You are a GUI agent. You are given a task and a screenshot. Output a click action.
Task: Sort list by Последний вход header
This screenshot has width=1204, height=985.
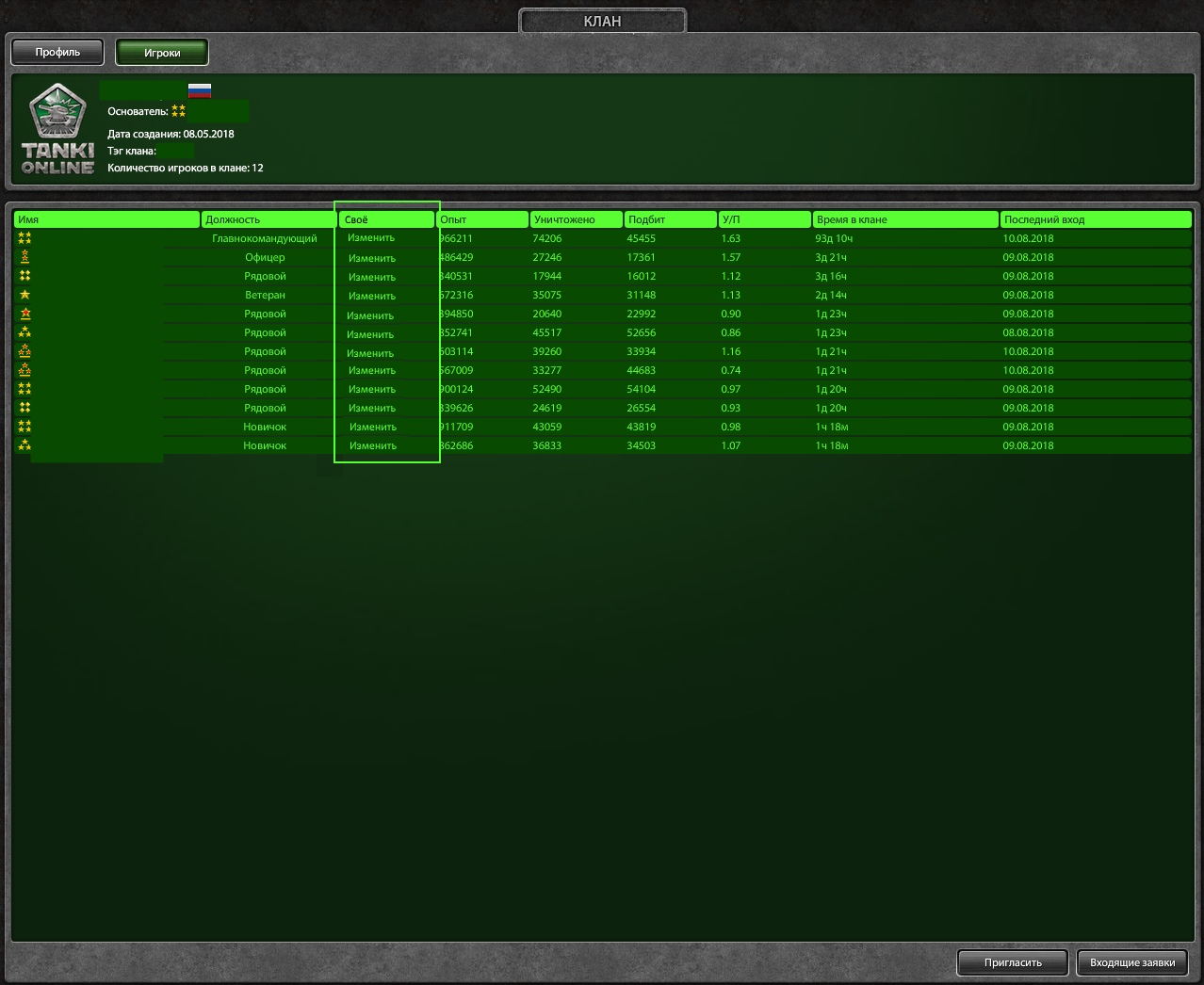click(x=1096, y=219)
